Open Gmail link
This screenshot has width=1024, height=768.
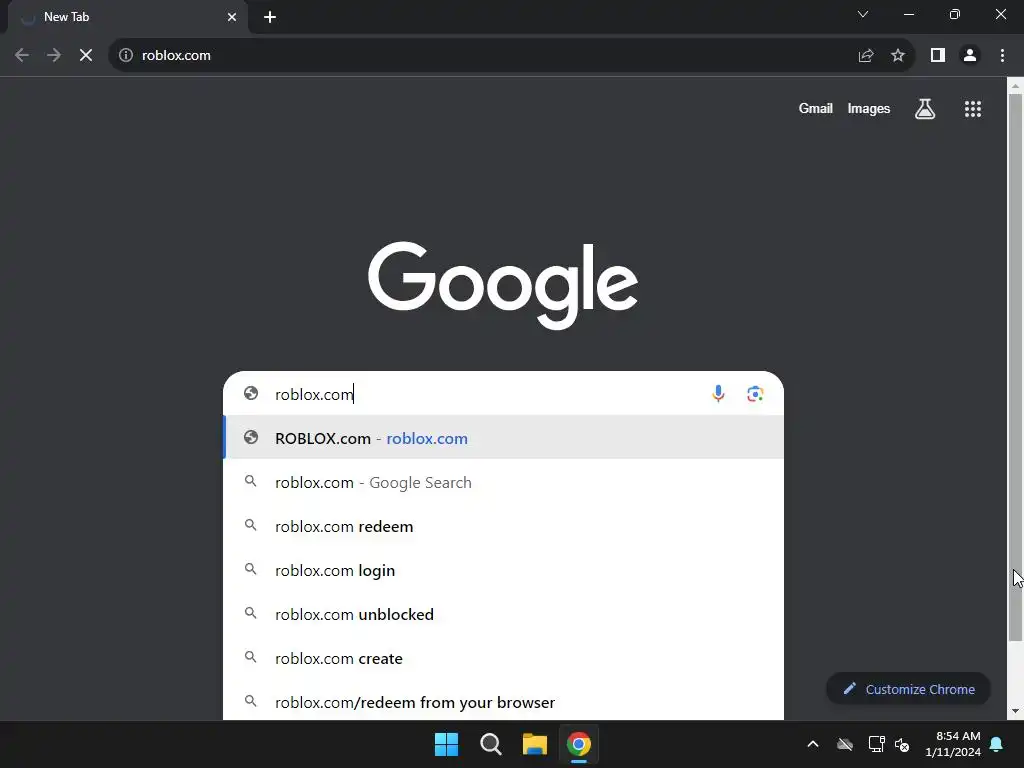click(x=815, y=108)
